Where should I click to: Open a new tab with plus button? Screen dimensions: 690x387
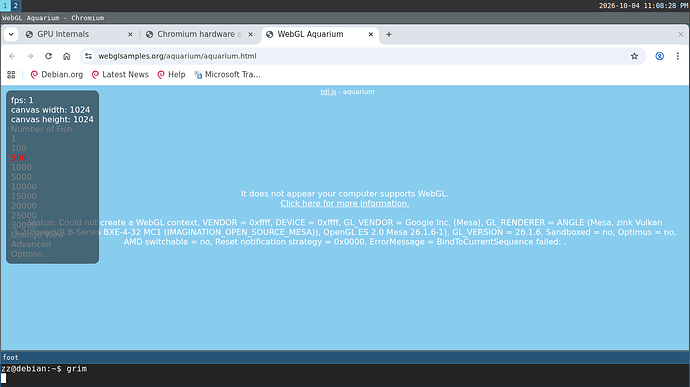[389, 34]
